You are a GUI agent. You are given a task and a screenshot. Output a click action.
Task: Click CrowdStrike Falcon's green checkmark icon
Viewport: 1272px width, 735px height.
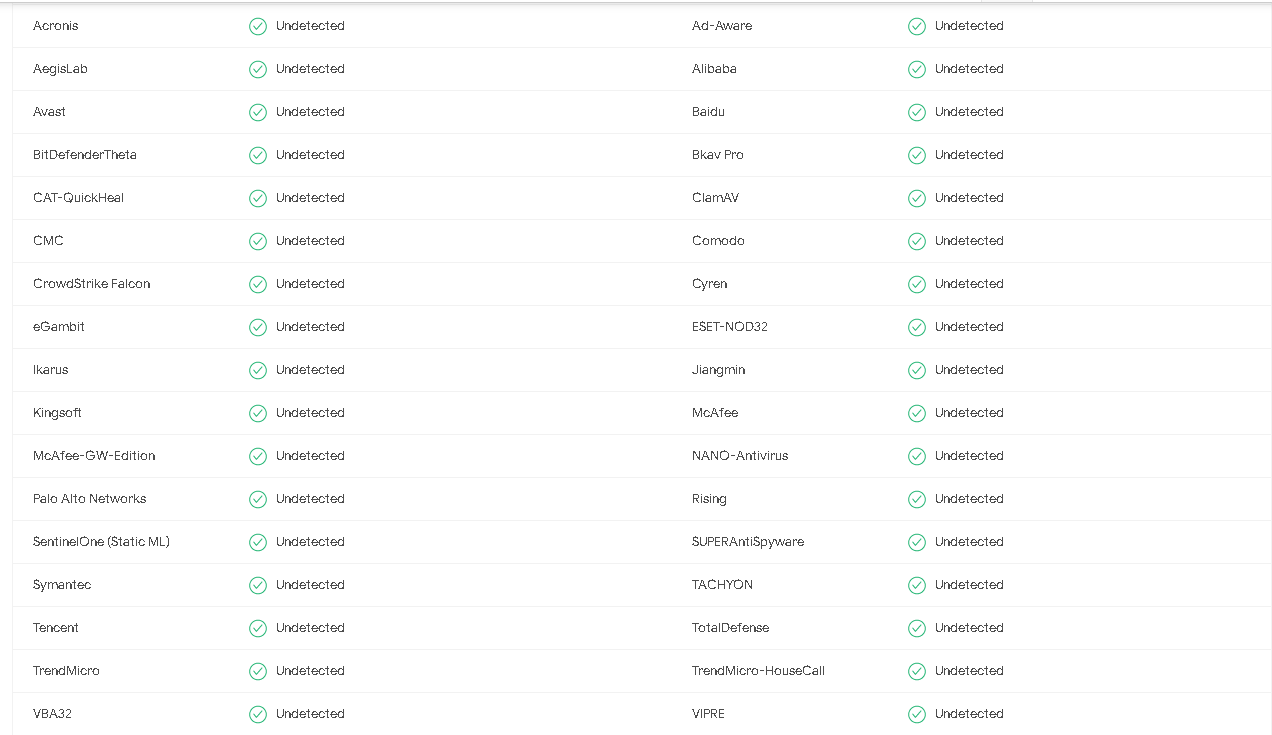pyautogui.click(x=258, y=284)
